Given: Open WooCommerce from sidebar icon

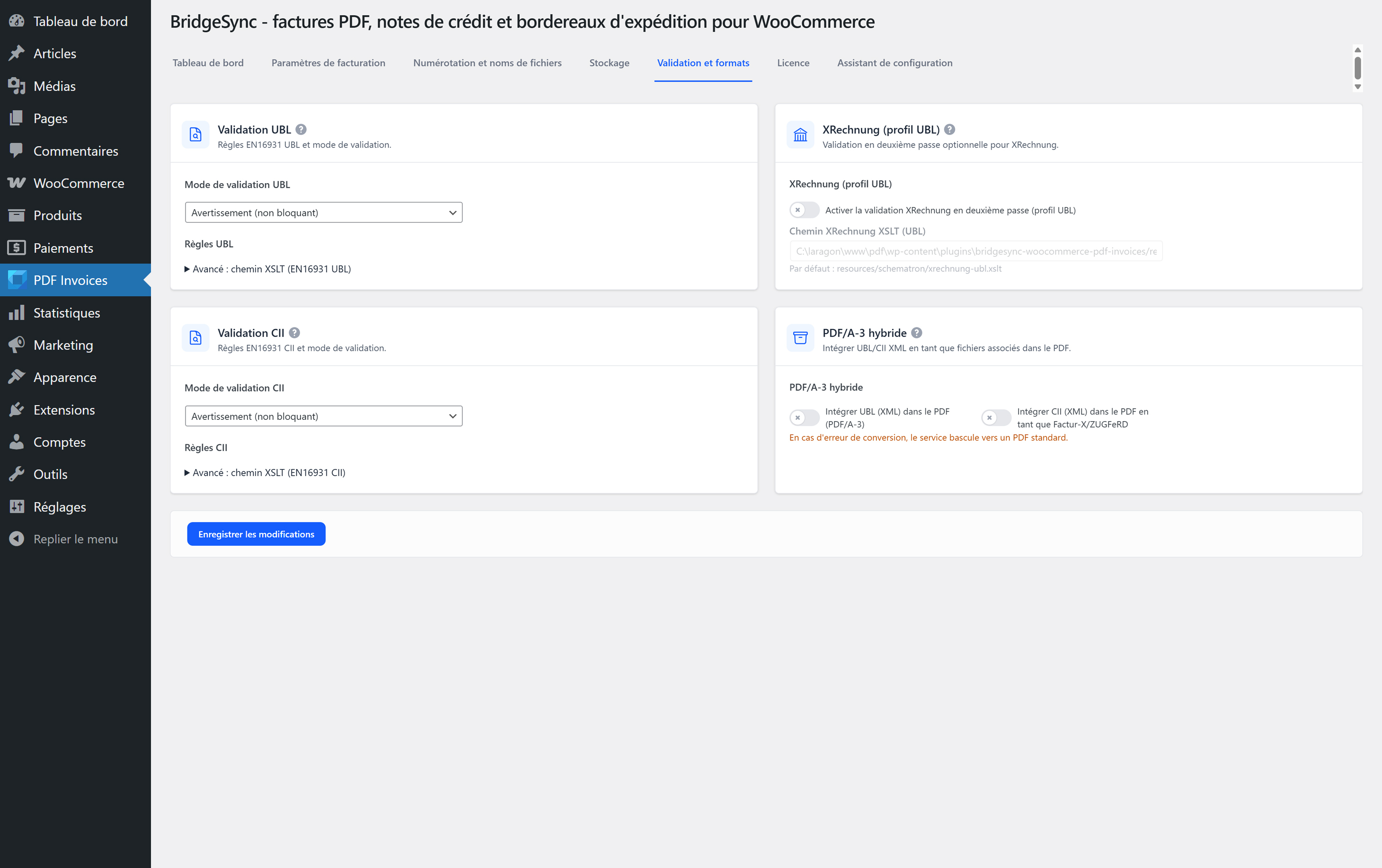Looking at the screenshot, I should (x=17, y=183).
